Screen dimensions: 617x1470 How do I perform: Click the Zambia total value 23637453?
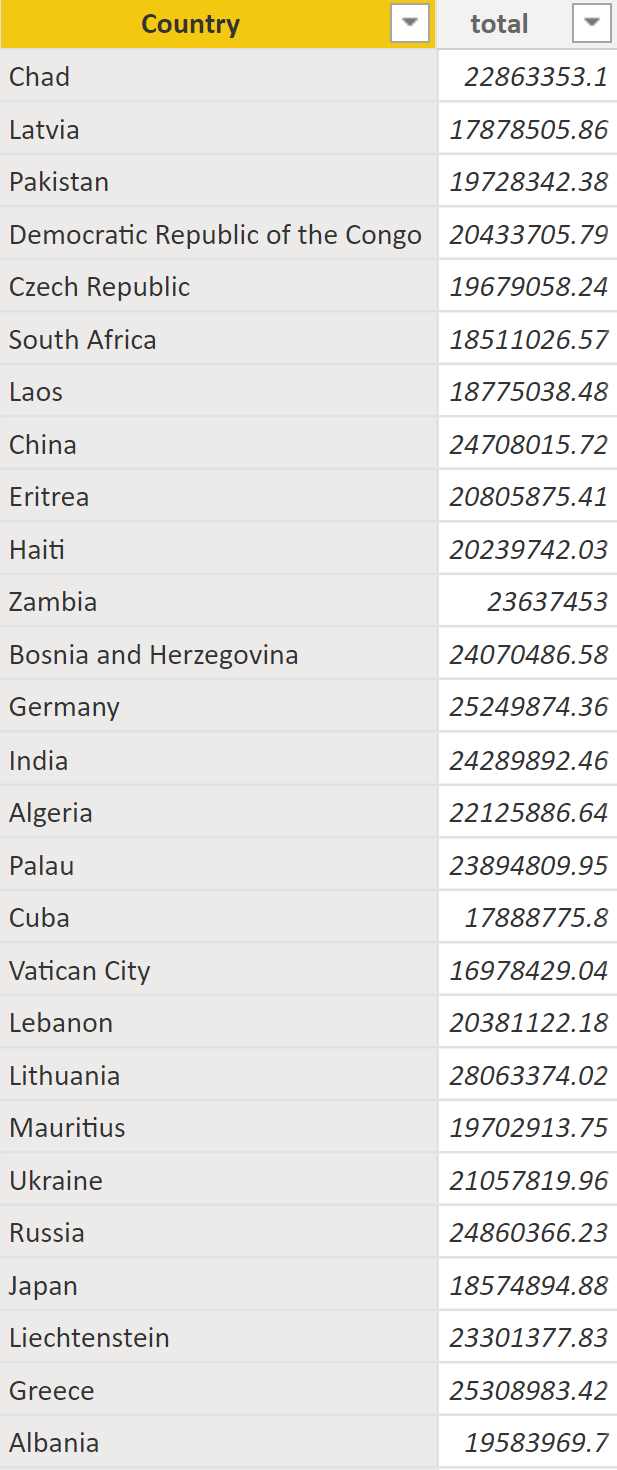tap(547, 602)
